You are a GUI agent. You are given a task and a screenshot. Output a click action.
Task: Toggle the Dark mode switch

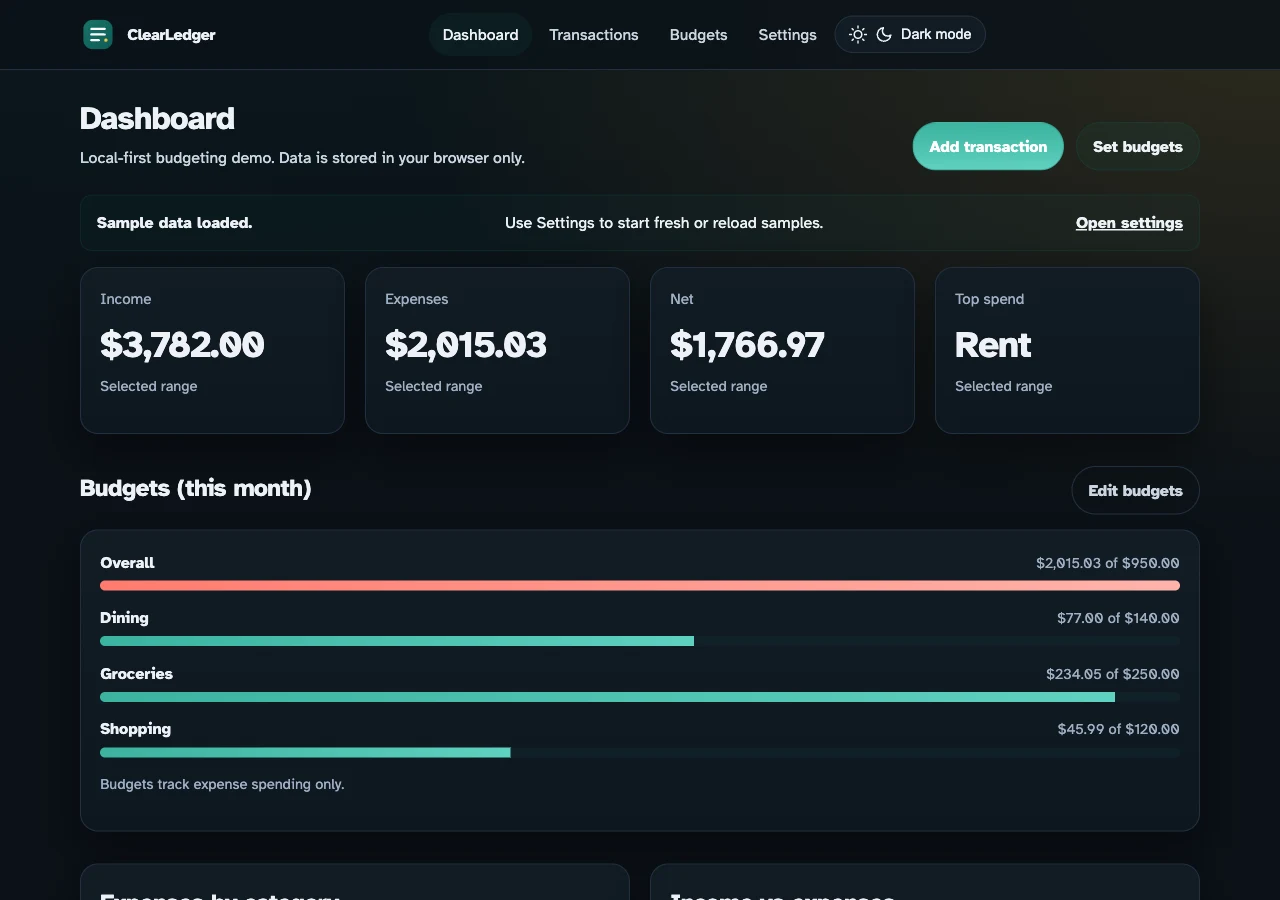[910, 35]
